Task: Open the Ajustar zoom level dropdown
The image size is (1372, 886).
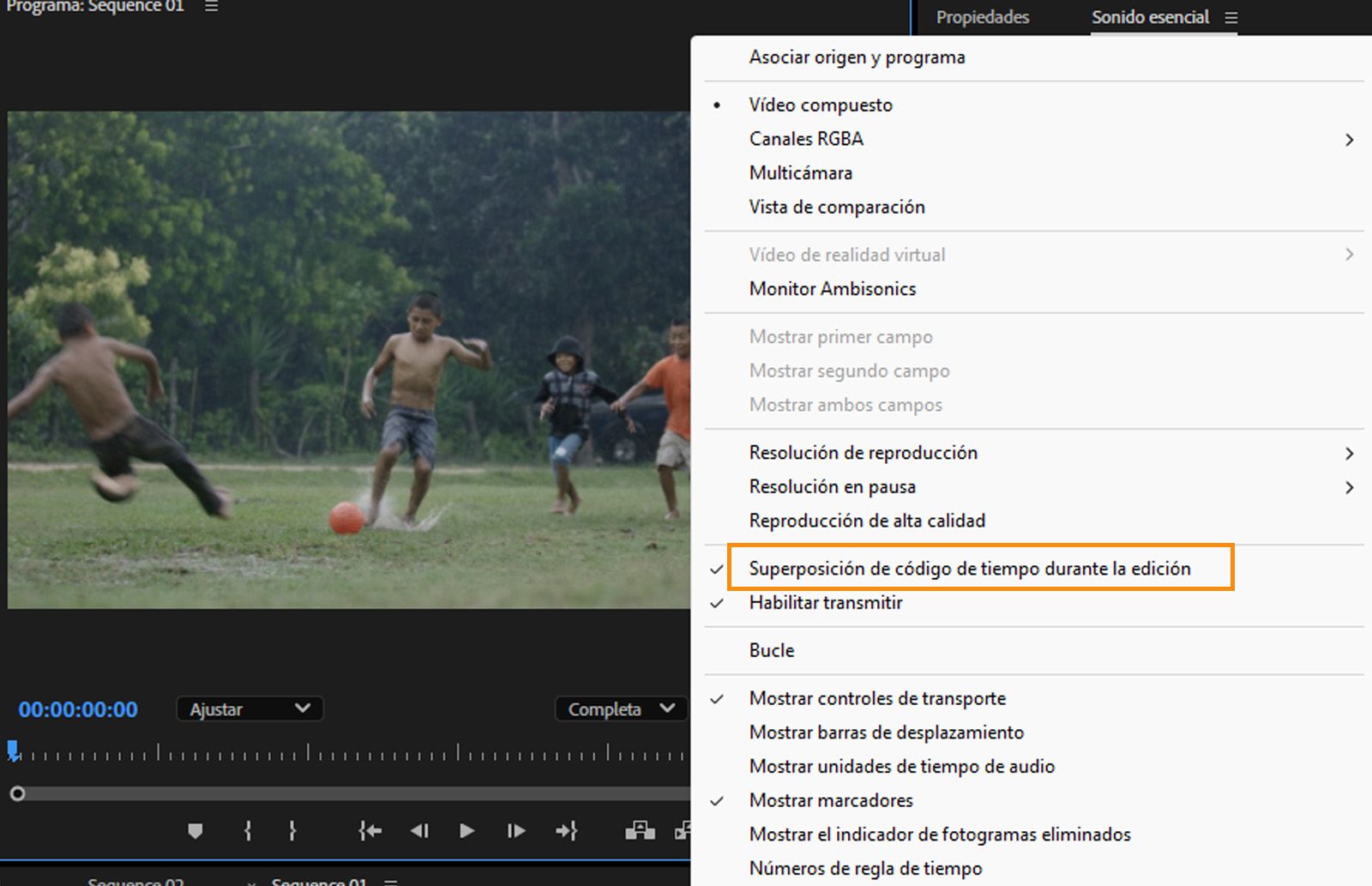Action: tap(249, 708)
